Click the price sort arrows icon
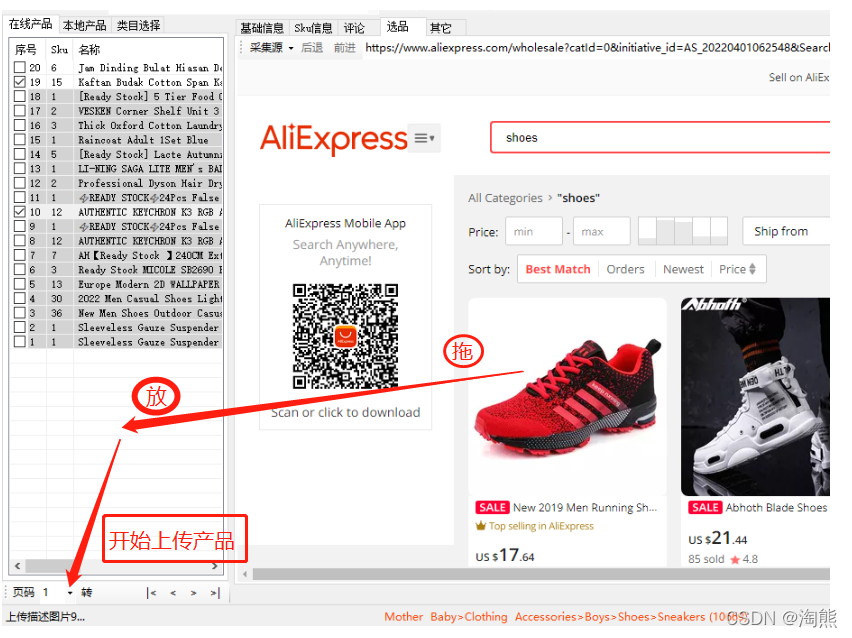The width and height of the screenshot is (852, 638). point(753,269)
